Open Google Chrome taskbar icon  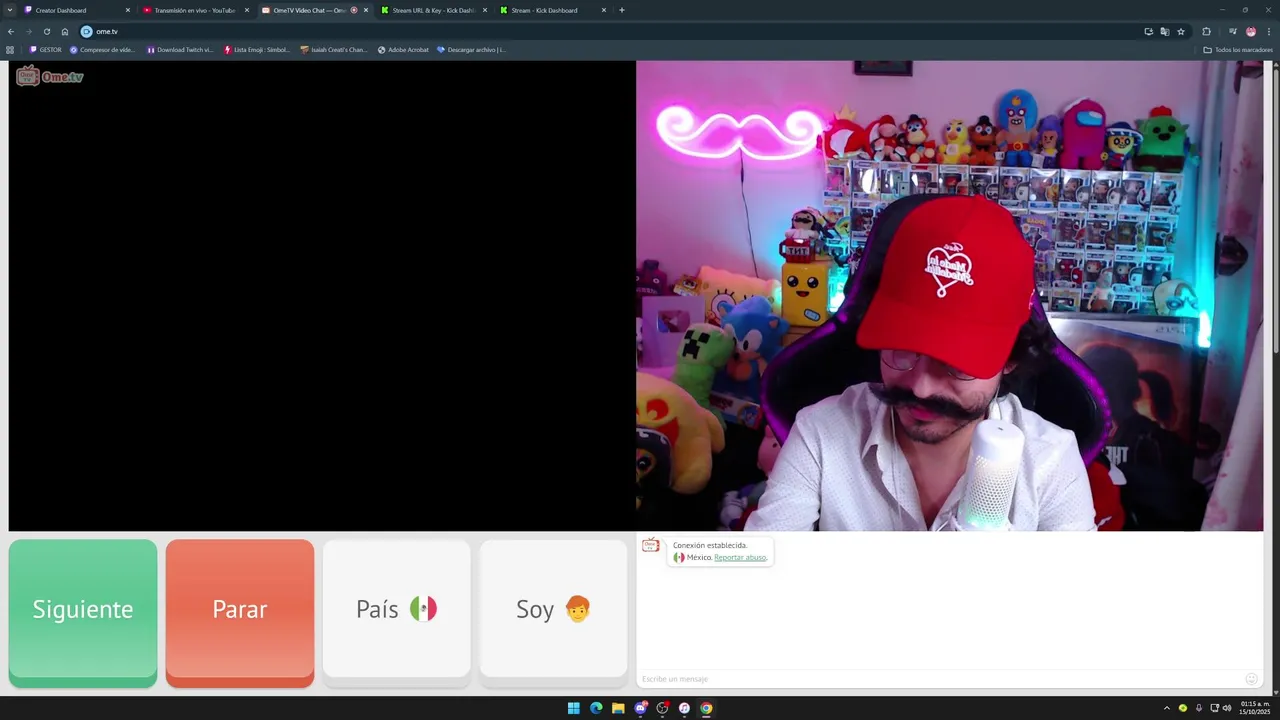click(x=706, y=708)
